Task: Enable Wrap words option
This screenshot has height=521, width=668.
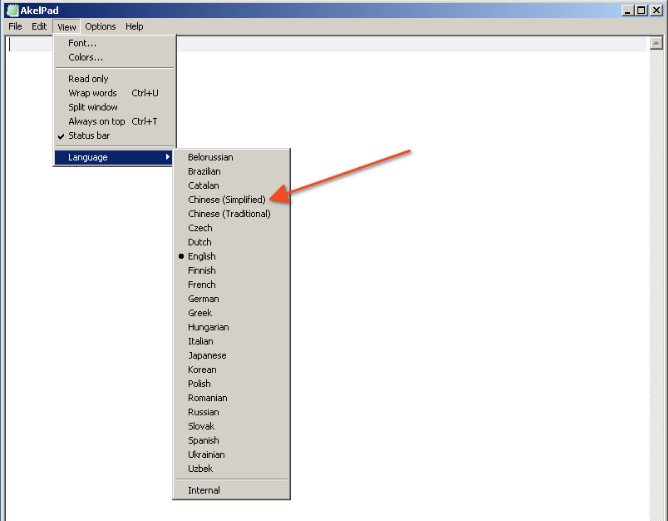Action: [x=92, y=93]
